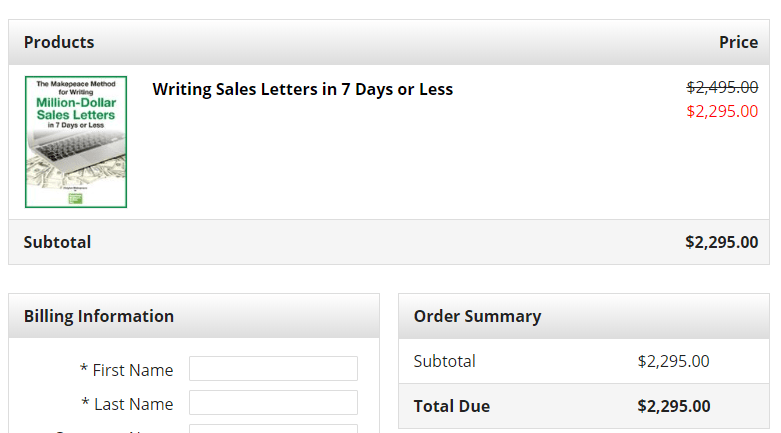
Task: Click the Subtotal label in products table
Action: (57, 242)
